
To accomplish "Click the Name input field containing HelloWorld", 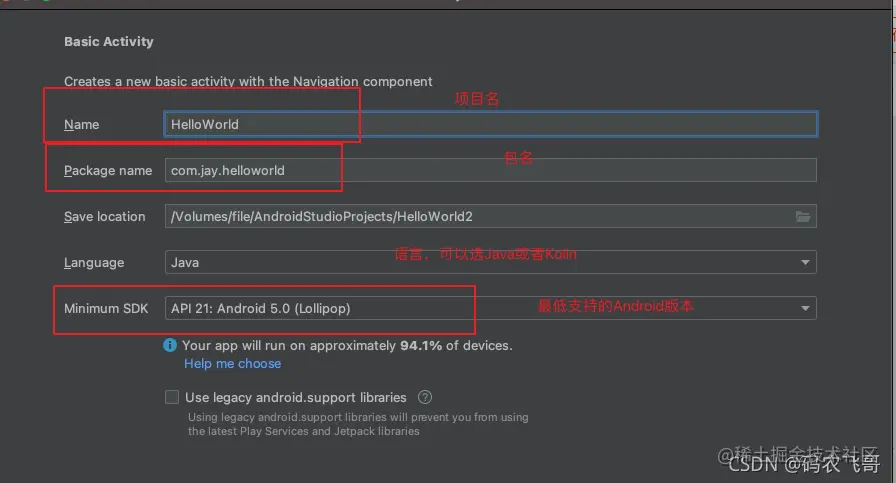I will pyautogui.click(x=490, y=124).
